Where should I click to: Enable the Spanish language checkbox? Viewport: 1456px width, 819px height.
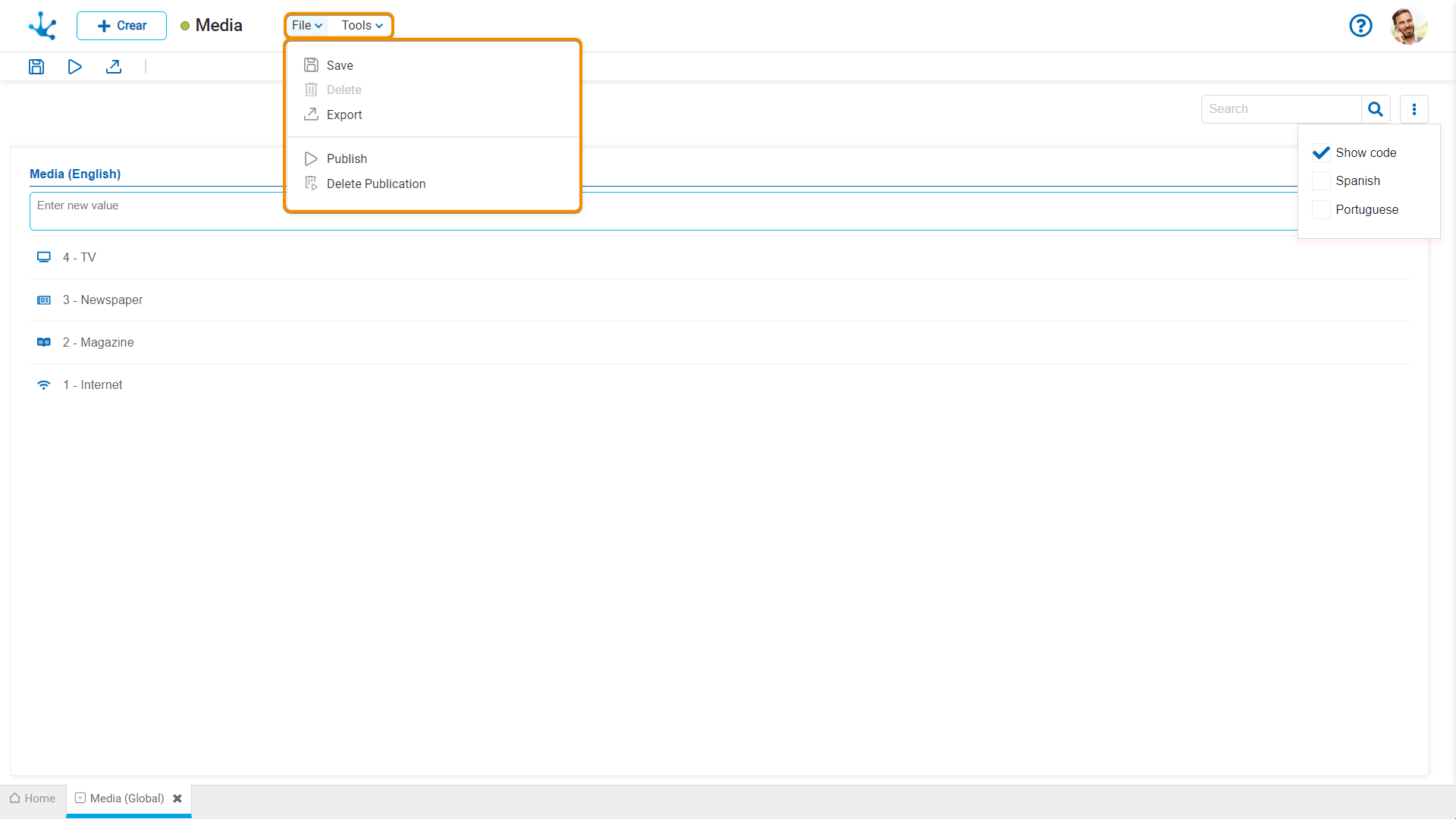(x=1321, y=181)
